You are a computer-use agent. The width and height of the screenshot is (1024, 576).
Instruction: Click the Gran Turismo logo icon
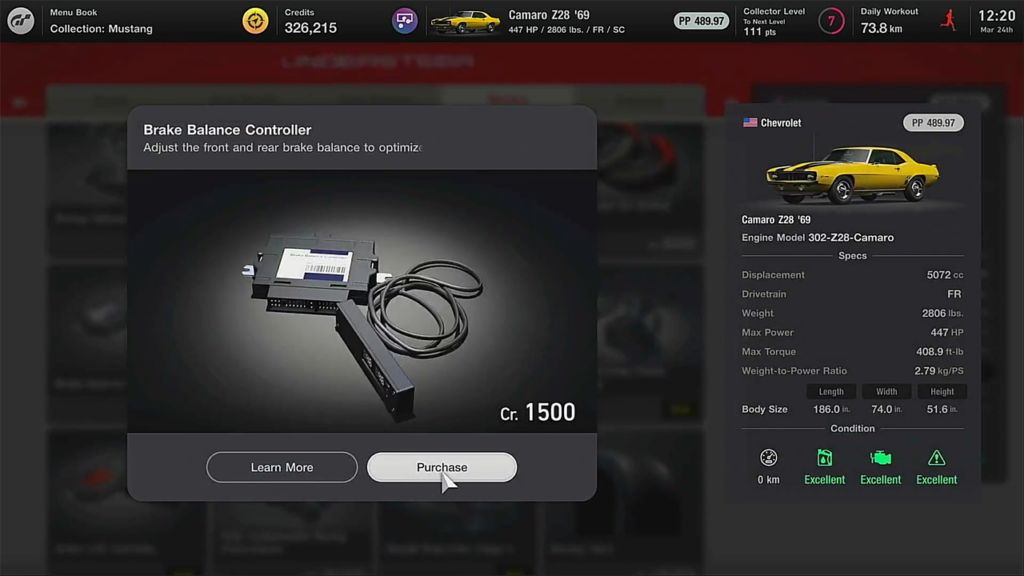pyautogui.click(x=20, y=21)
